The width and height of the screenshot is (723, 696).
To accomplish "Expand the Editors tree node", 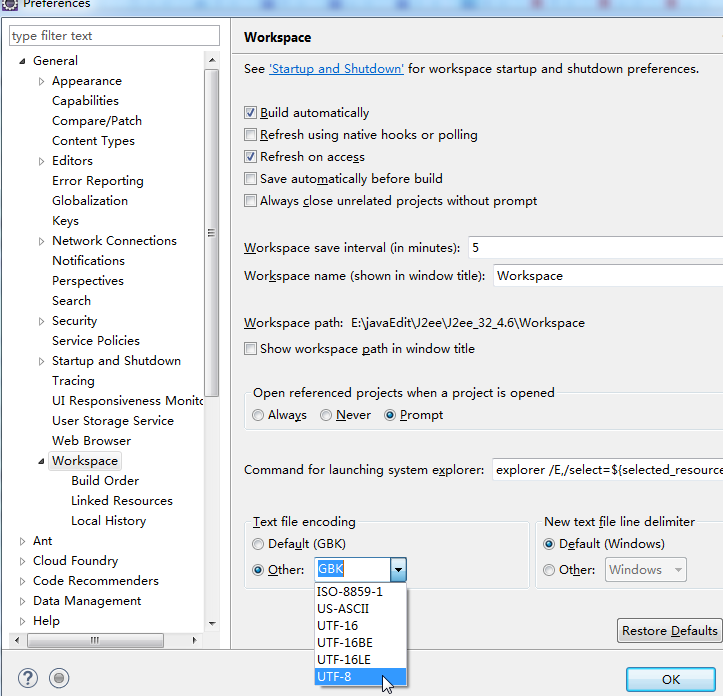I will pos(41,161).
